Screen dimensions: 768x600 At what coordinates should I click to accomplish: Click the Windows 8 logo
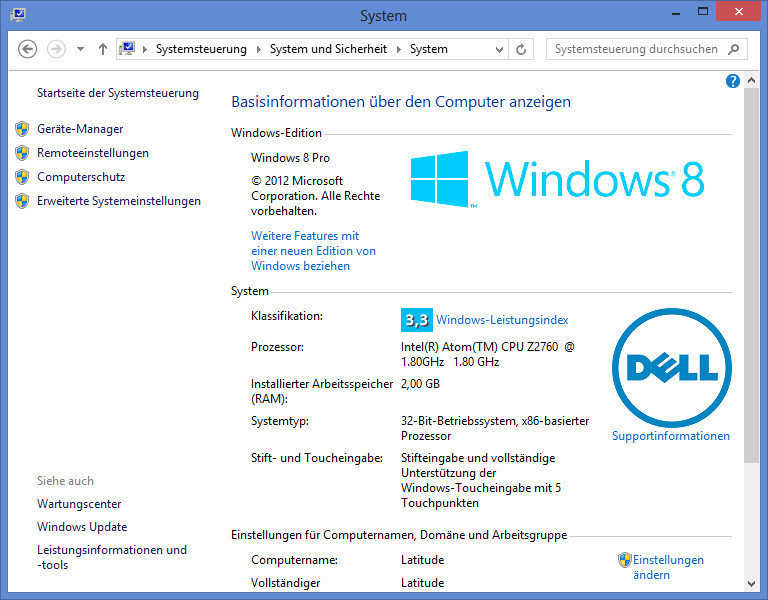click(557, 179)
